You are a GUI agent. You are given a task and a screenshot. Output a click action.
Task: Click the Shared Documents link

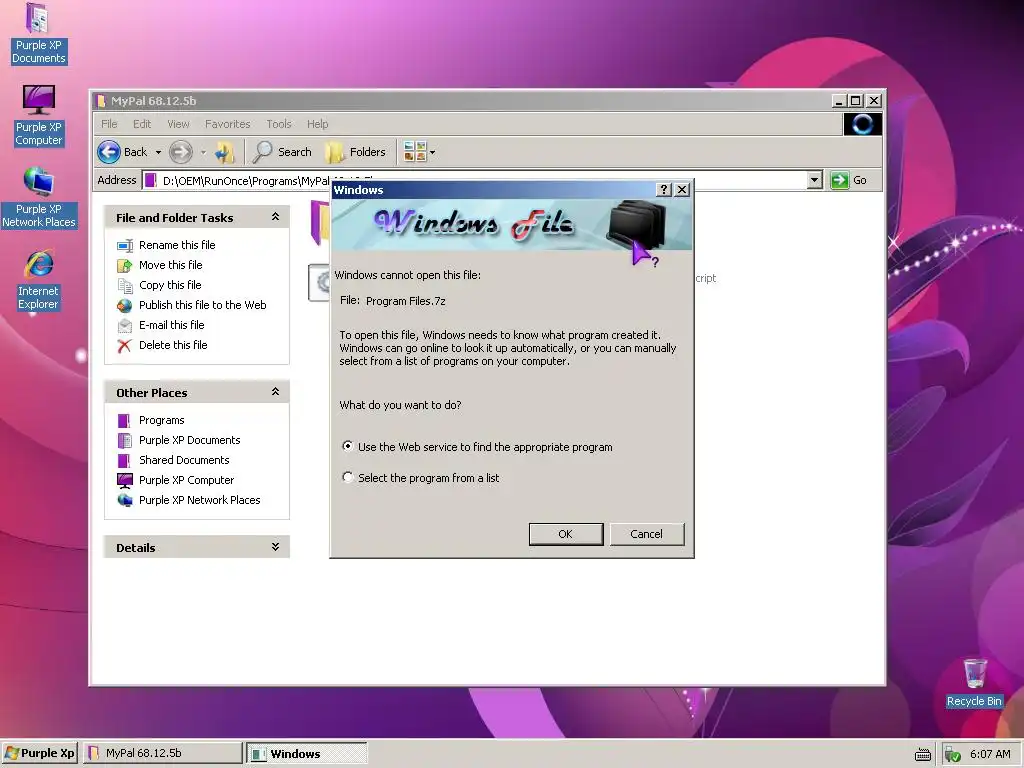click(184, 460)
